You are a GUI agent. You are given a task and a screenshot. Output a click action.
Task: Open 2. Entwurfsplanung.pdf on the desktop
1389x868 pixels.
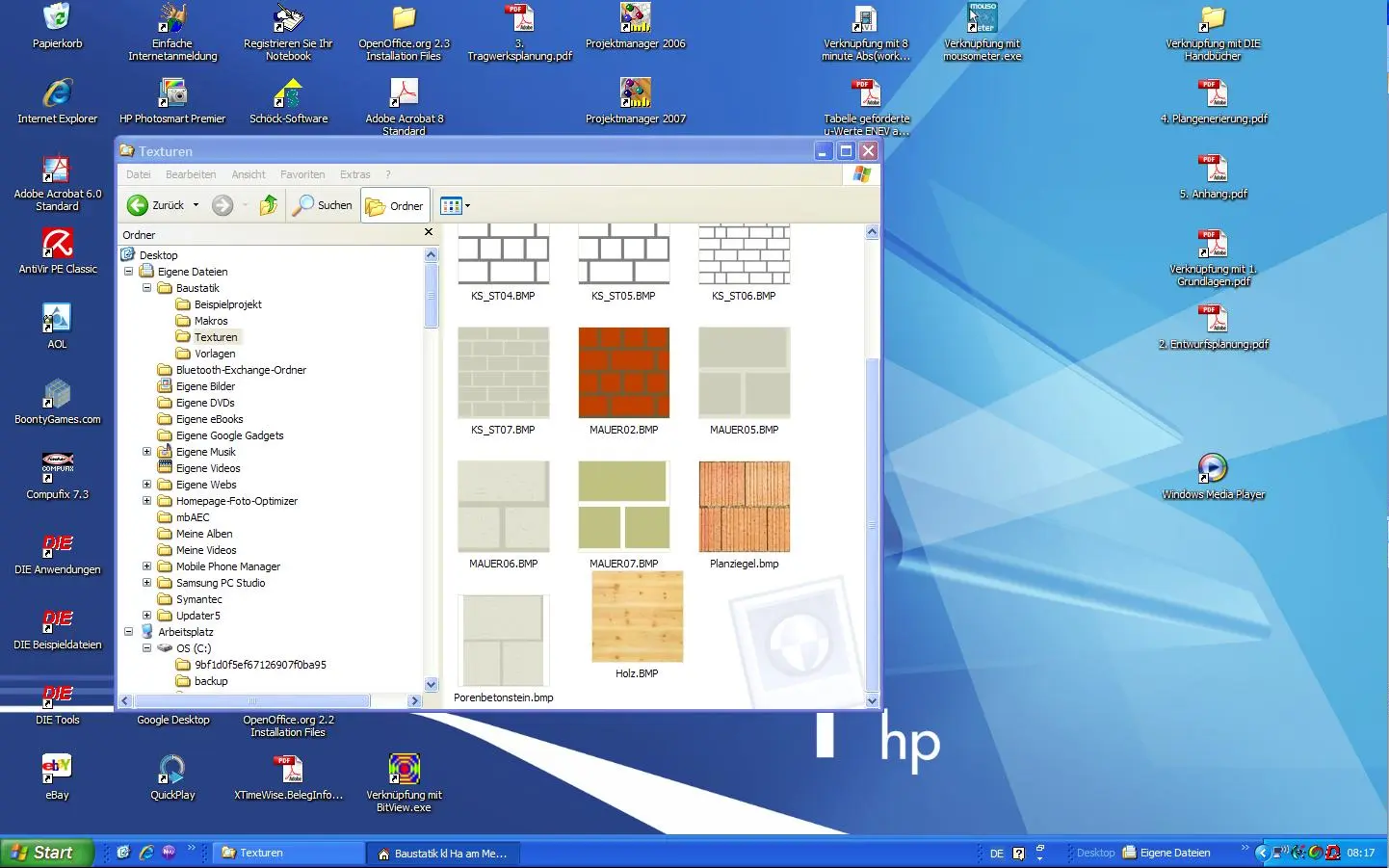[1213, 319]
